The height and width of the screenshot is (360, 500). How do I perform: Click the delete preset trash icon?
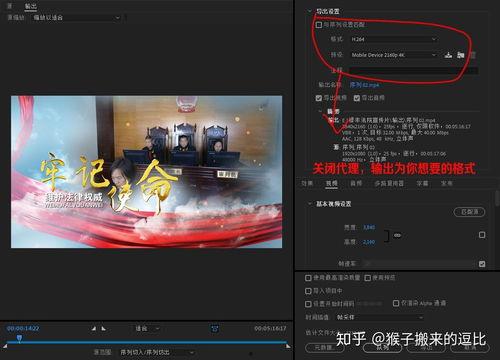point(473,55)
